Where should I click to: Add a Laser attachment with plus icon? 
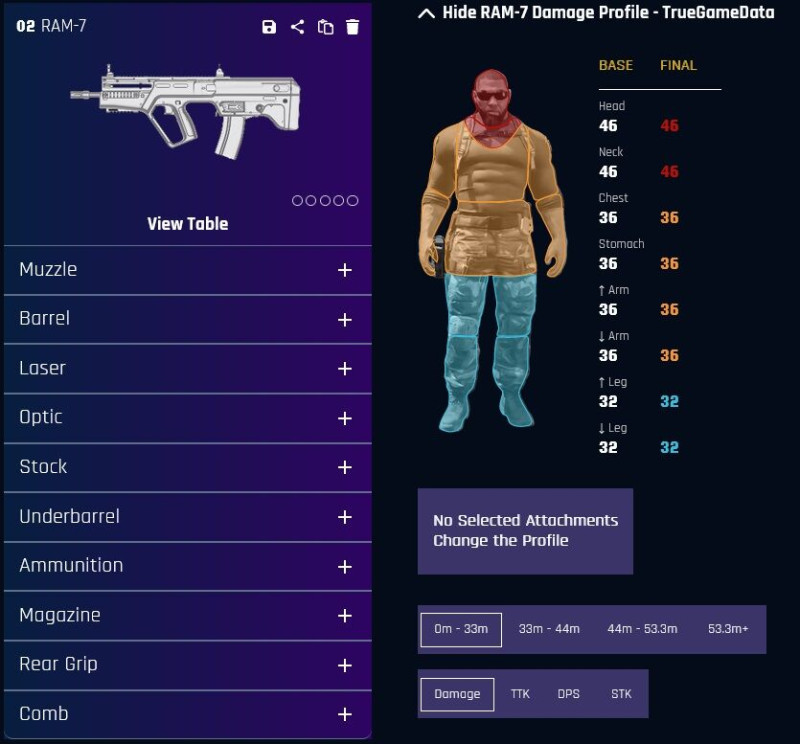(345, 368)
